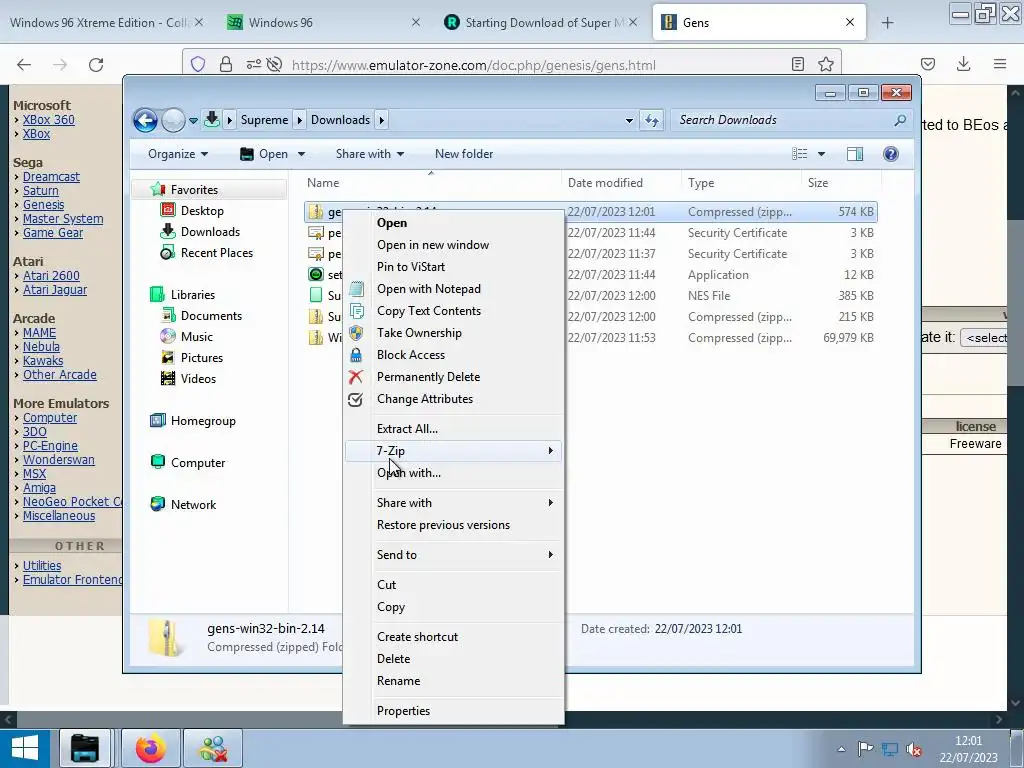
Task: Open the Organize dropdown
Action: [178, 154]
